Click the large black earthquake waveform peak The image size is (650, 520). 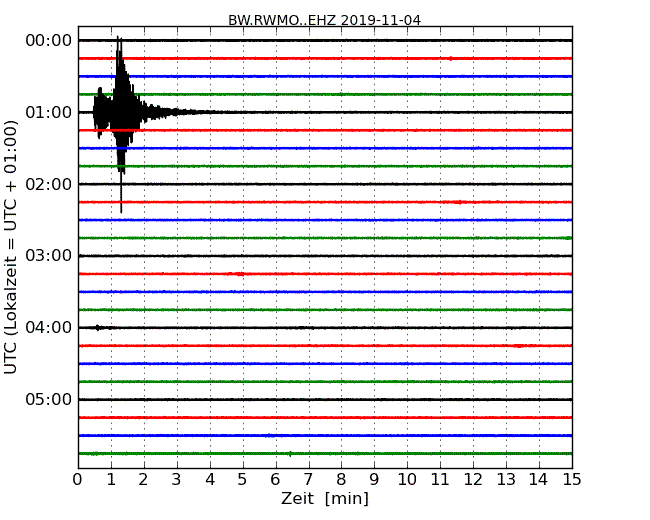[120, 112]
